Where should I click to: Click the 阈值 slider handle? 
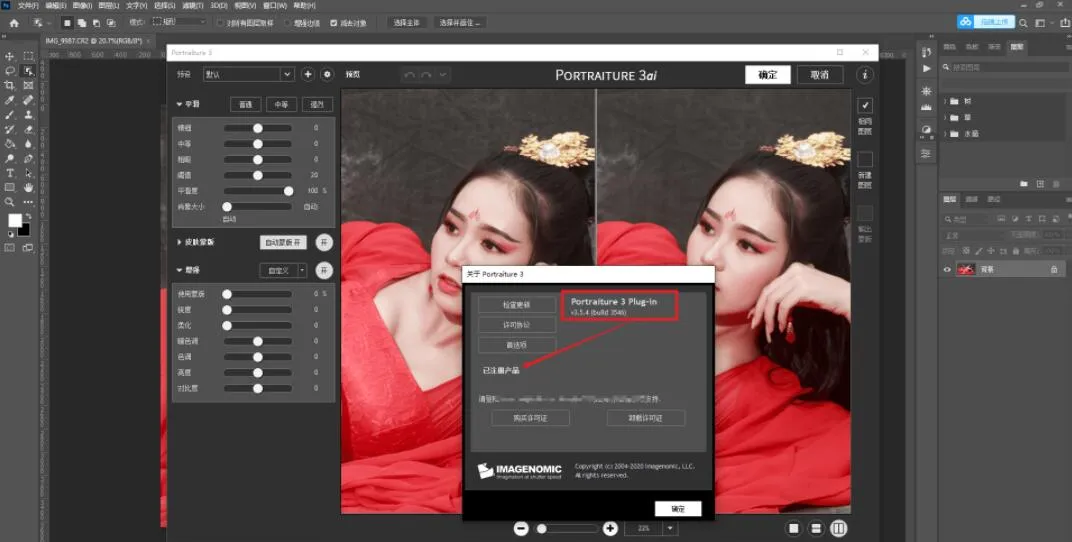tap(258, 175)
